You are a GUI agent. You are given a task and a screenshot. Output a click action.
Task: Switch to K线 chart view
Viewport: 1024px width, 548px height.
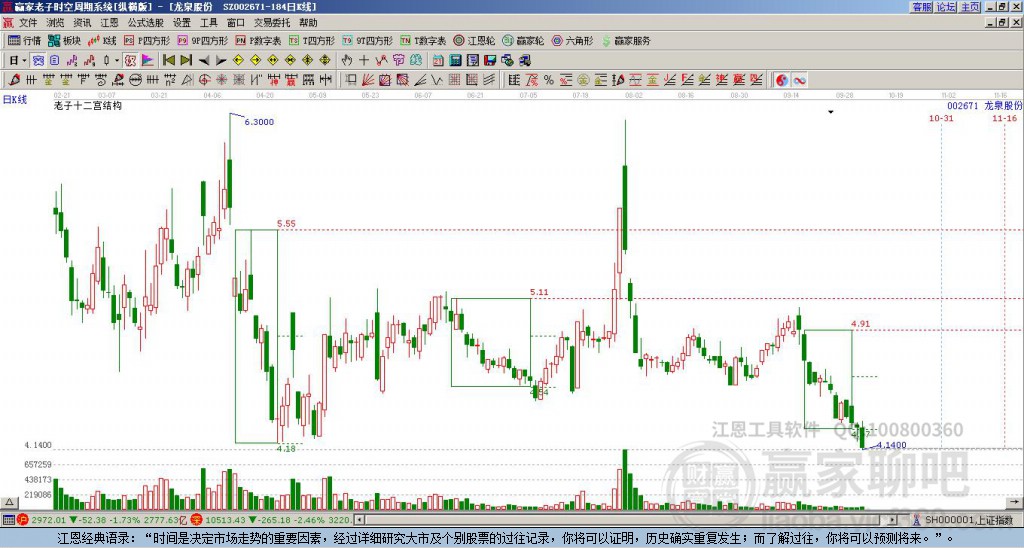tap(102, 40)
